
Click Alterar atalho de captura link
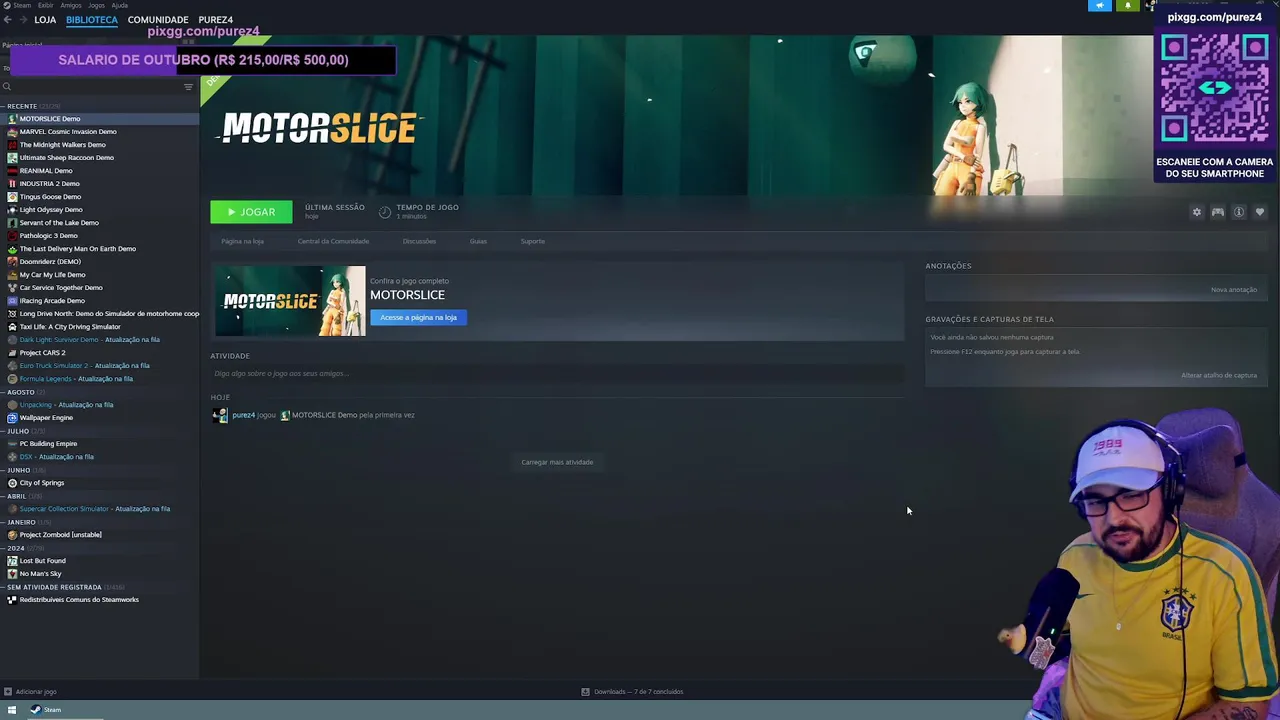point(1218,376)
